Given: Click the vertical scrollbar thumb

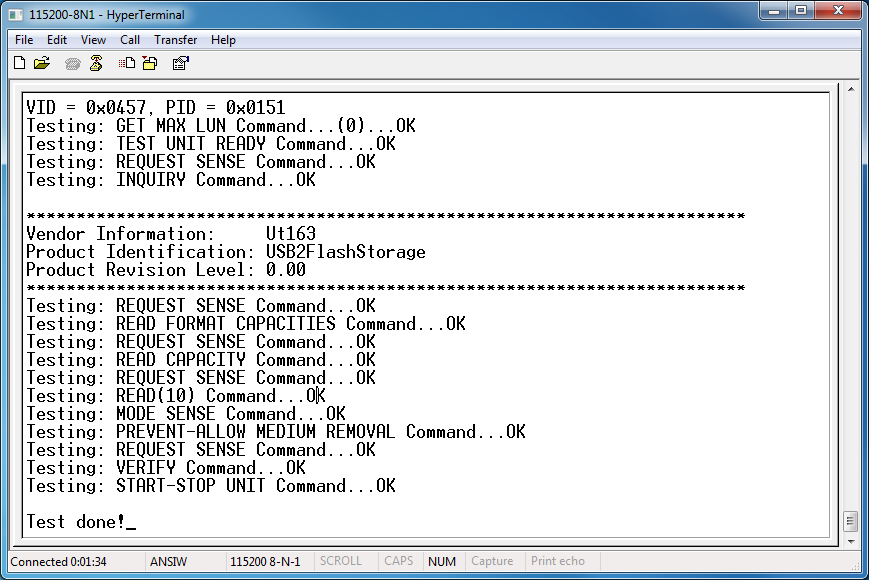Looking at the screenshot, I should [851, 521].
